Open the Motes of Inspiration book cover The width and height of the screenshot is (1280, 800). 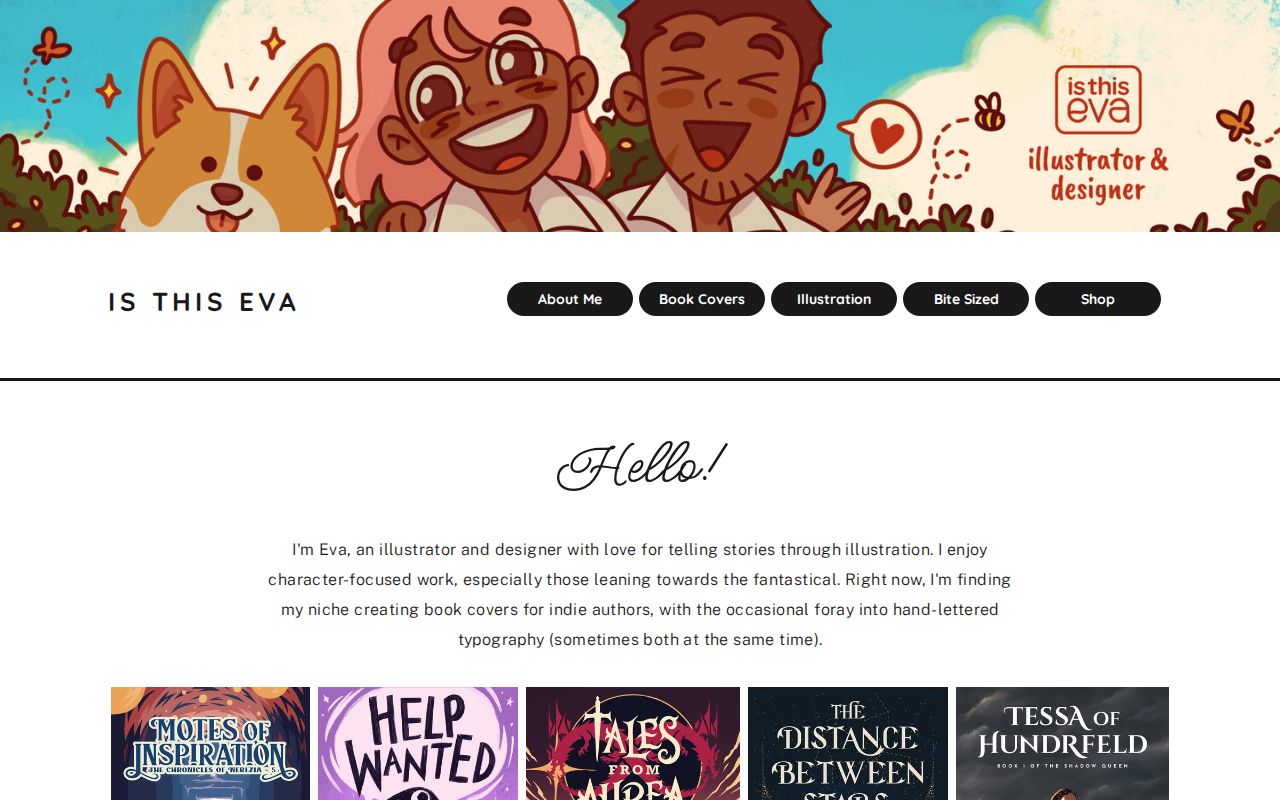click(210, 743)
